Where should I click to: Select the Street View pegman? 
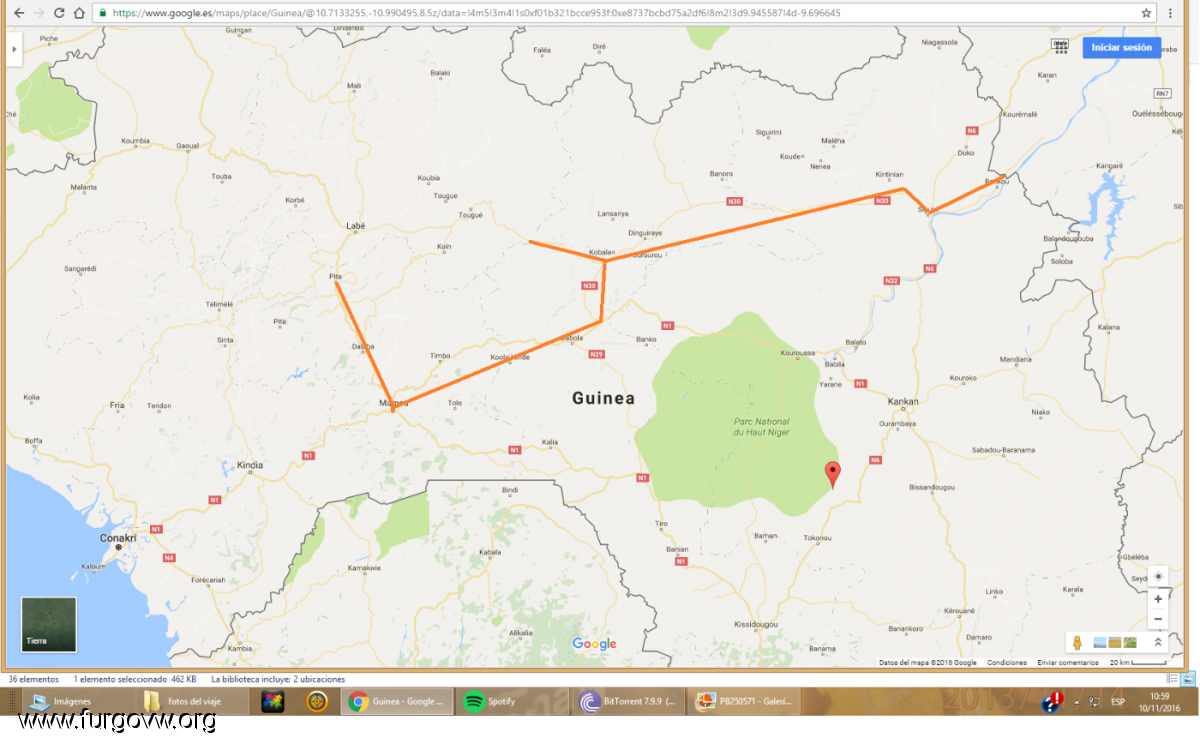point(1077,642)
